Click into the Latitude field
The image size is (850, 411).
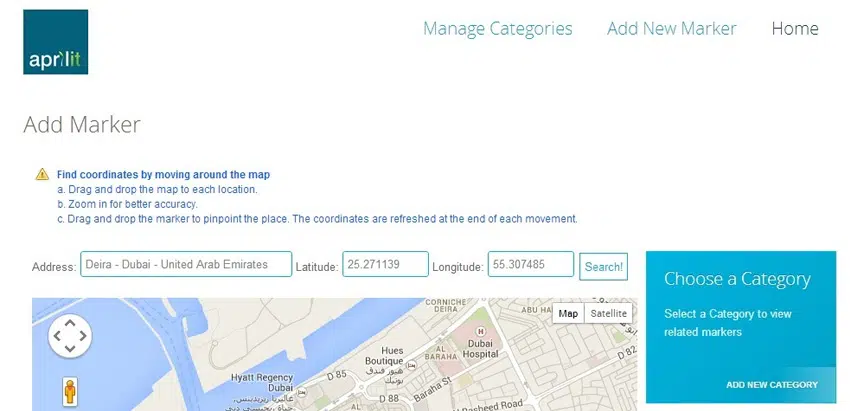pyautogui.click(x=385, y=265)
